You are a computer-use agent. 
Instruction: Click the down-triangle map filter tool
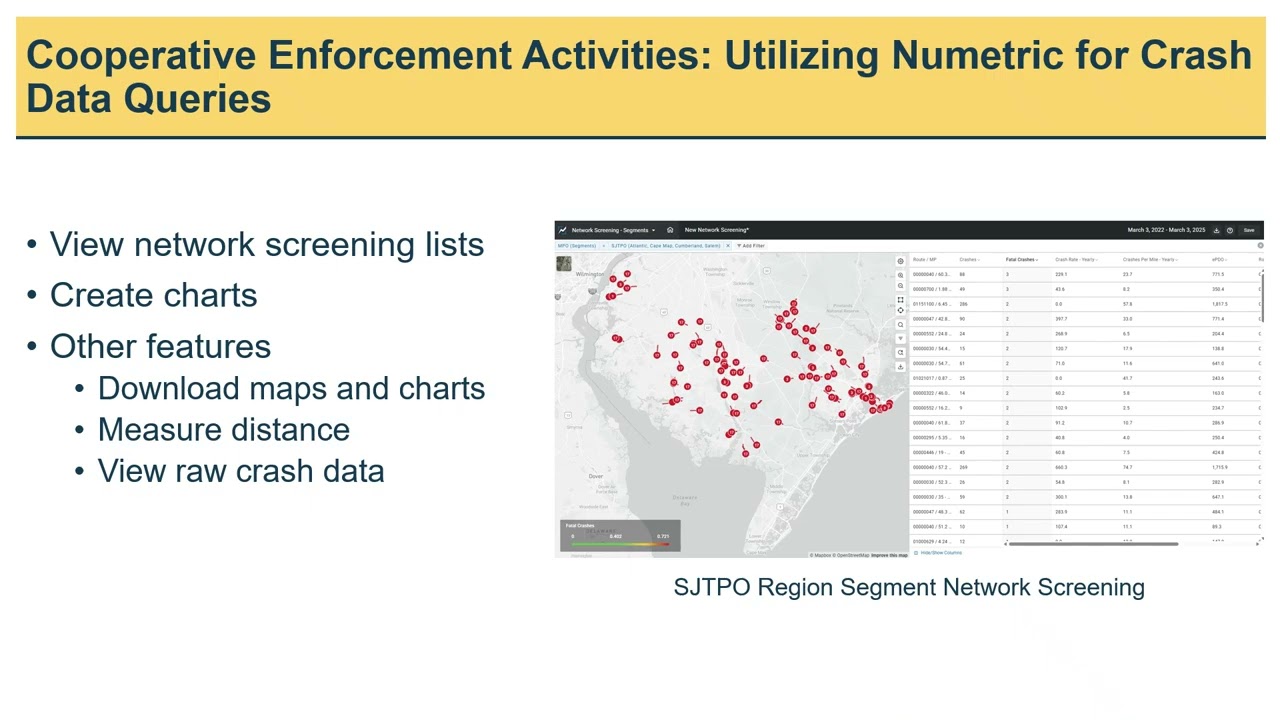click(900, 338)
